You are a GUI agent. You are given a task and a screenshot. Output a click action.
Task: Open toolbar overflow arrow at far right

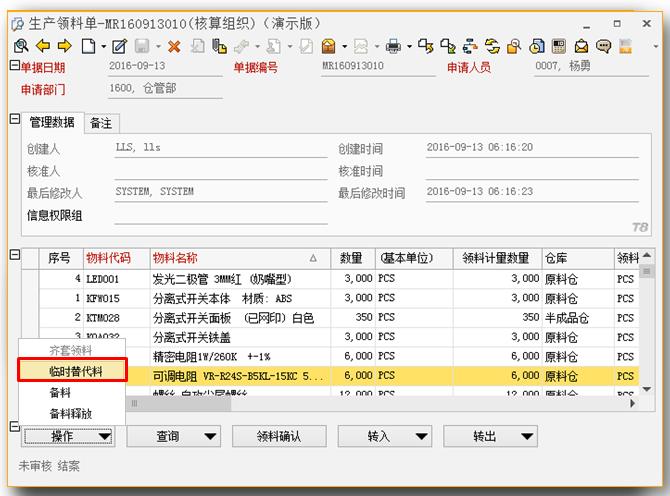point(656,46)
